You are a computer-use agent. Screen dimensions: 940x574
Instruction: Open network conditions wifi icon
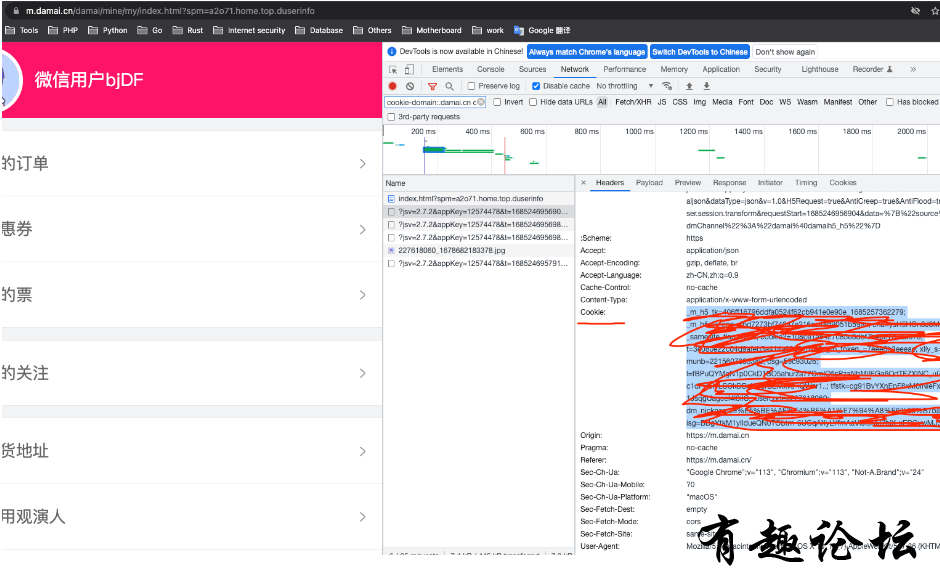click(x=667, y=86)
